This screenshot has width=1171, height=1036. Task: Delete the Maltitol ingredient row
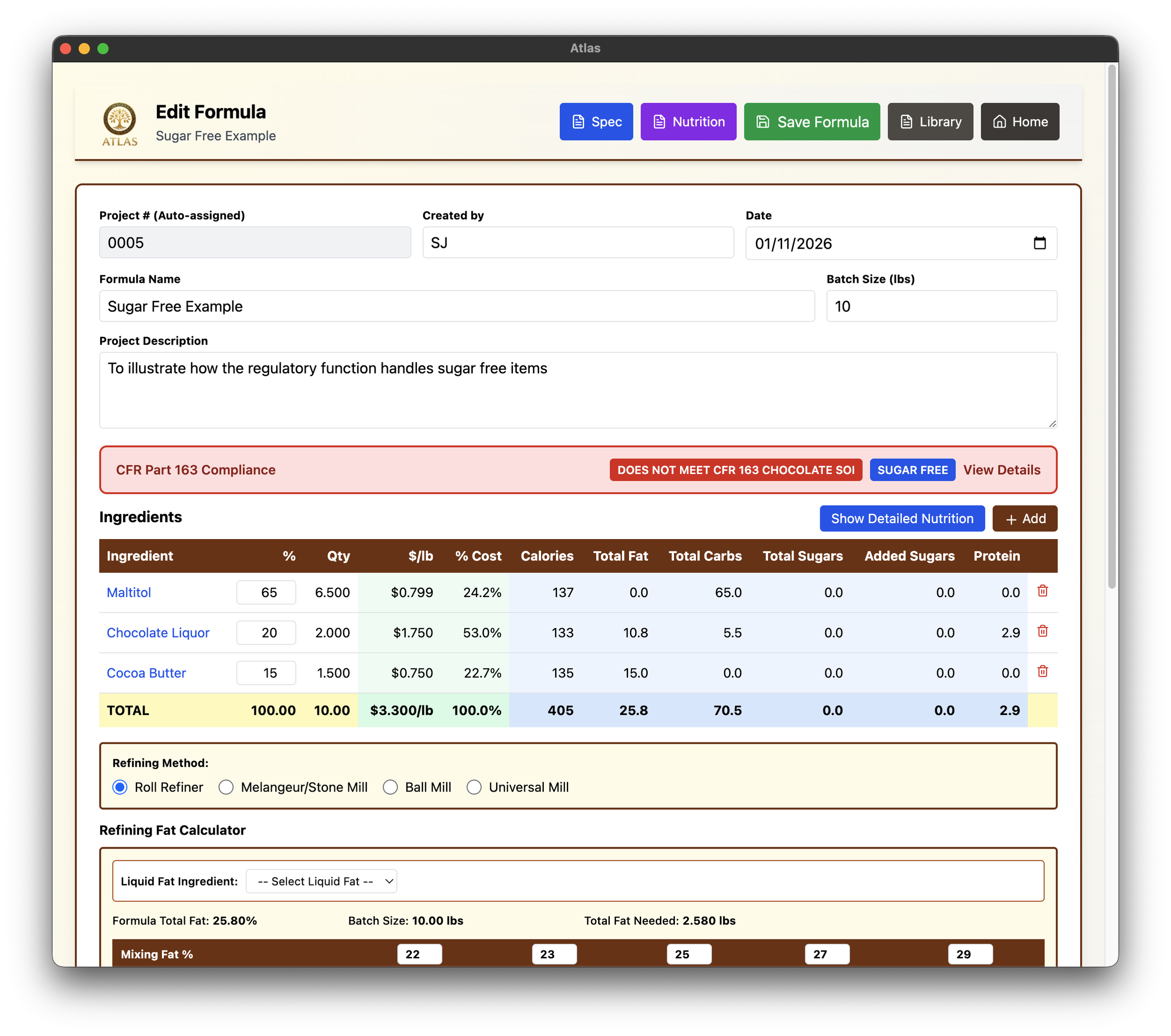tap(1043, 592)
